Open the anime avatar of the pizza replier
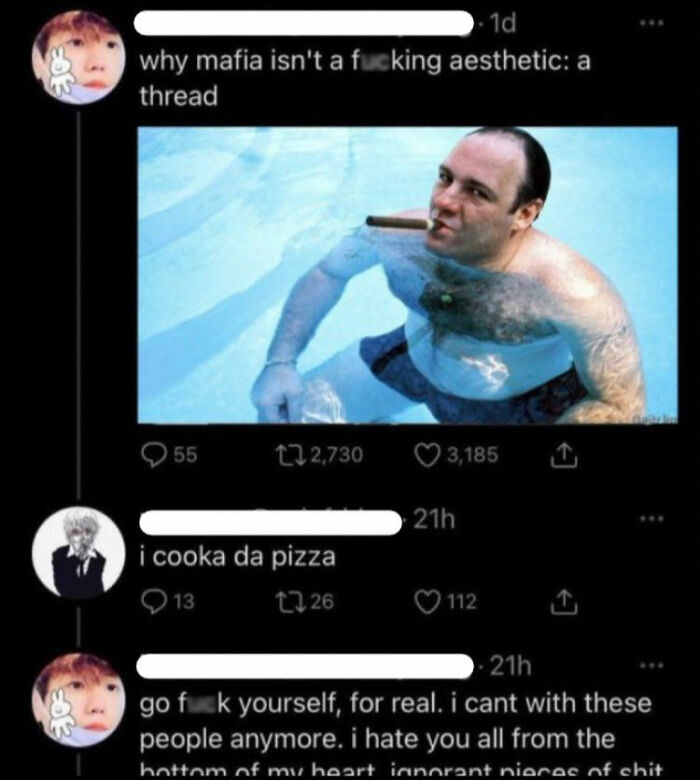The height and width of the screenshot is (780, 700). click(x=79, y=553)
